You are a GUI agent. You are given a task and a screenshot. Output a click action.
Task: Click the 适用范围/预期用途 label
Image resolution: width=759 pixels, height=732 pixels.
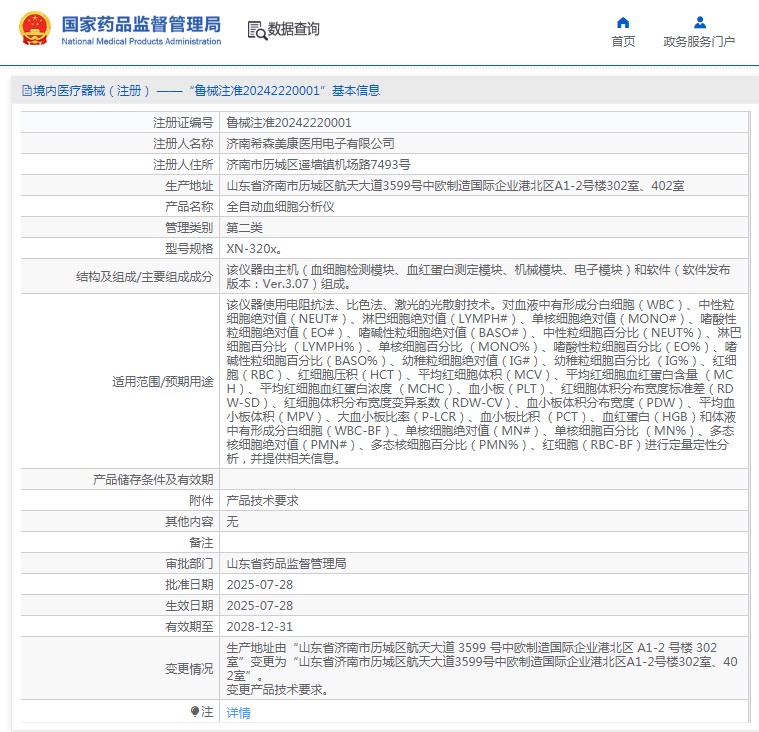[163, 381]
